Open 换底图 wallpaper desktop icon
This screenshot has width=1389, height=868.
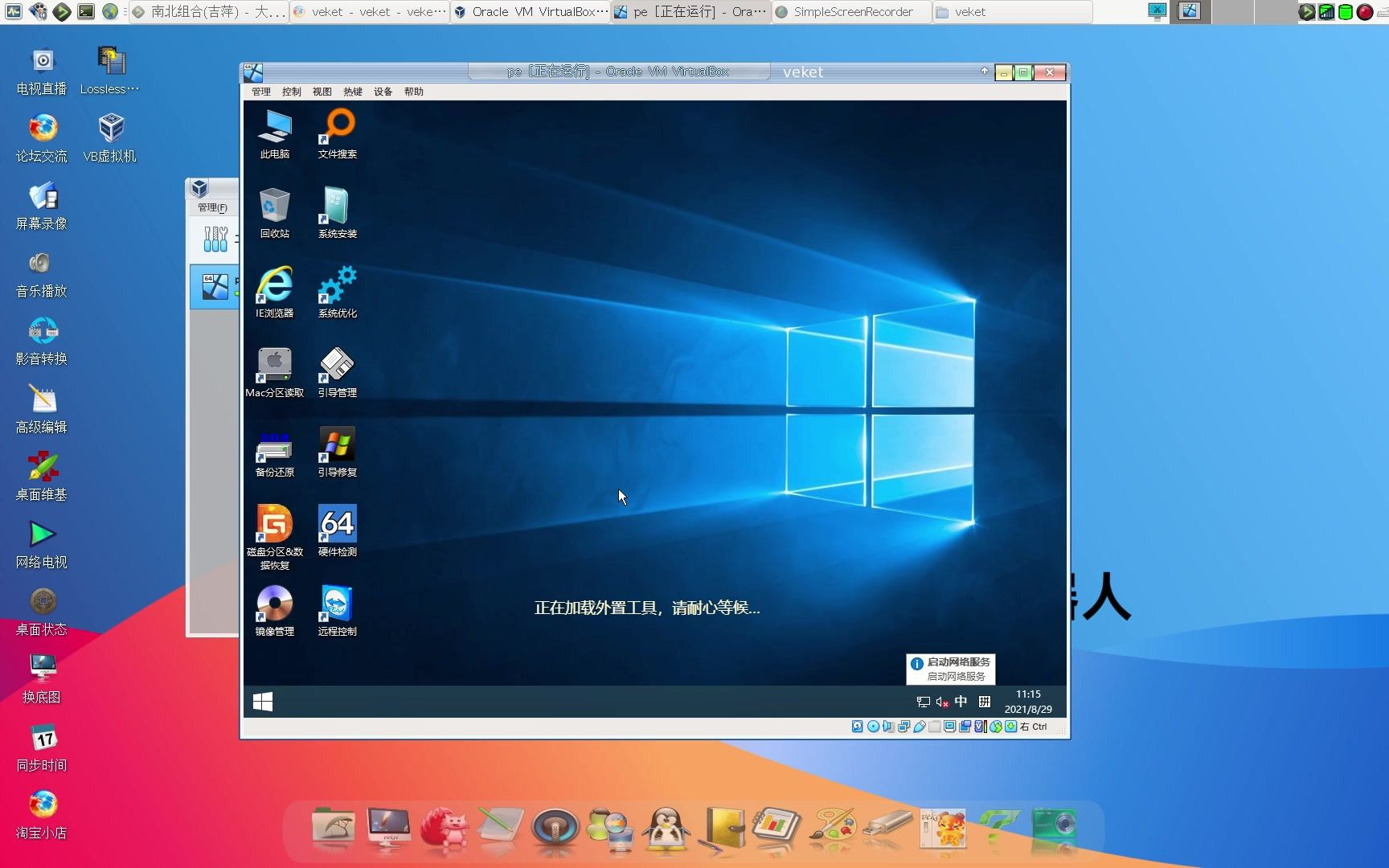click(42, 679)
